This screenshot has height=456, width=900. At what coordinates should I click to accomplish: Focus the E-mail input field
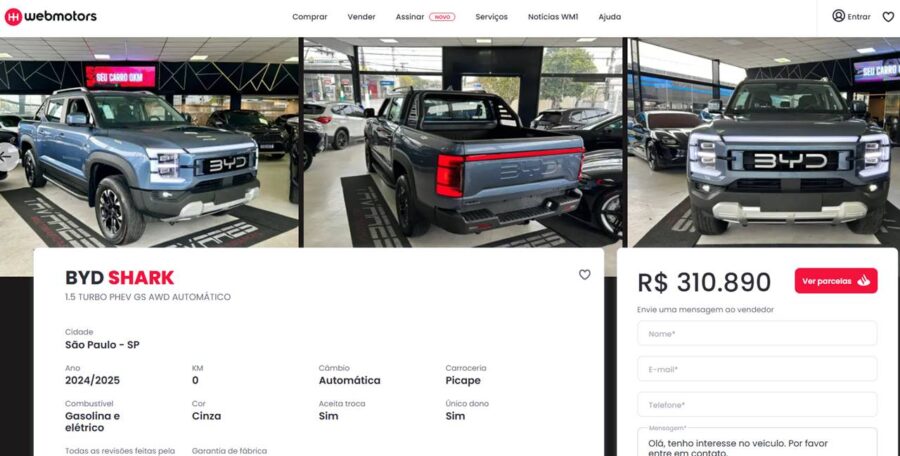[757, 369]
